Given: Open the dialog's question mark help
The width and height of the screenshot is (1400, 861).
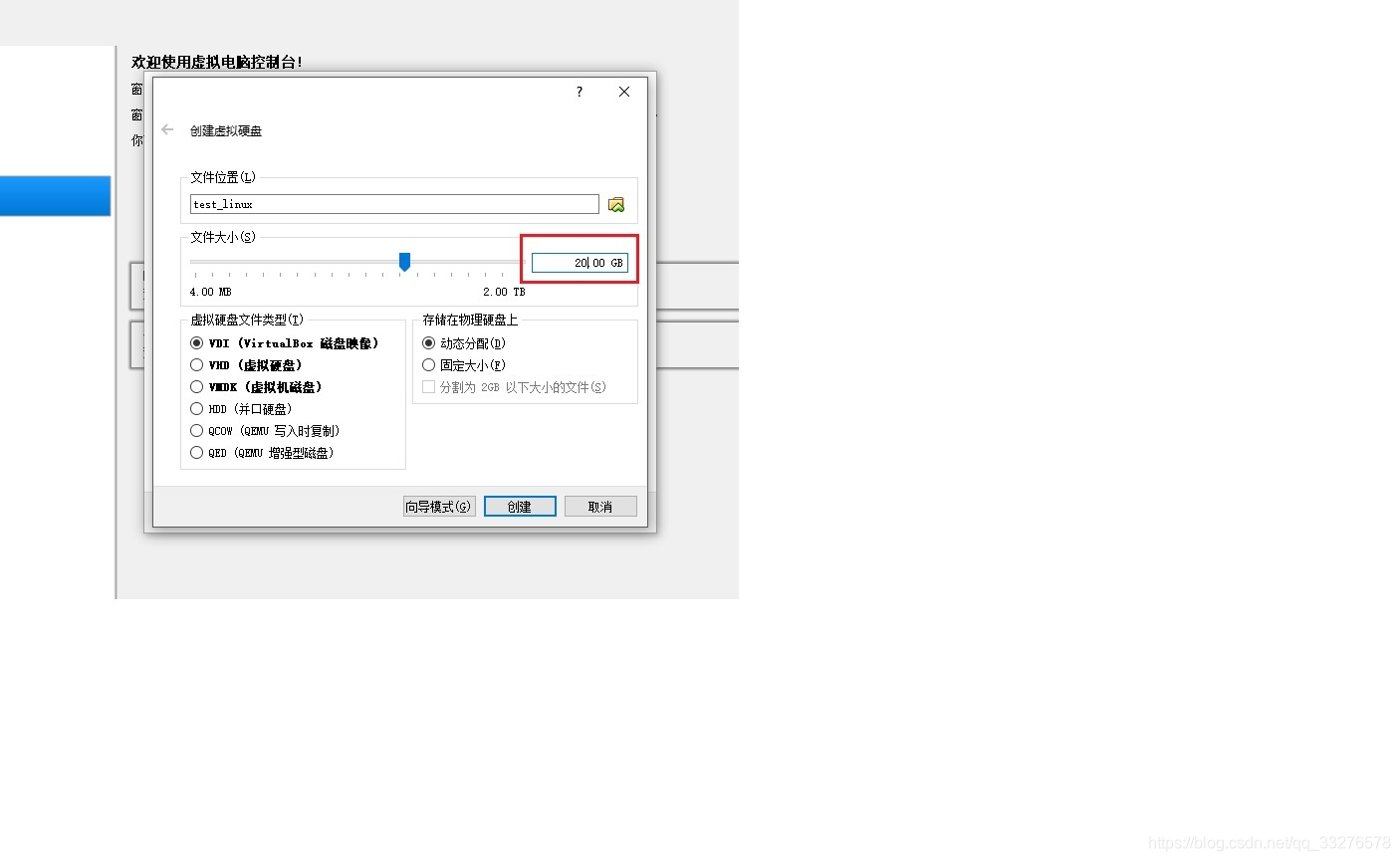Looking at the screenshot, I should [580, 92].
